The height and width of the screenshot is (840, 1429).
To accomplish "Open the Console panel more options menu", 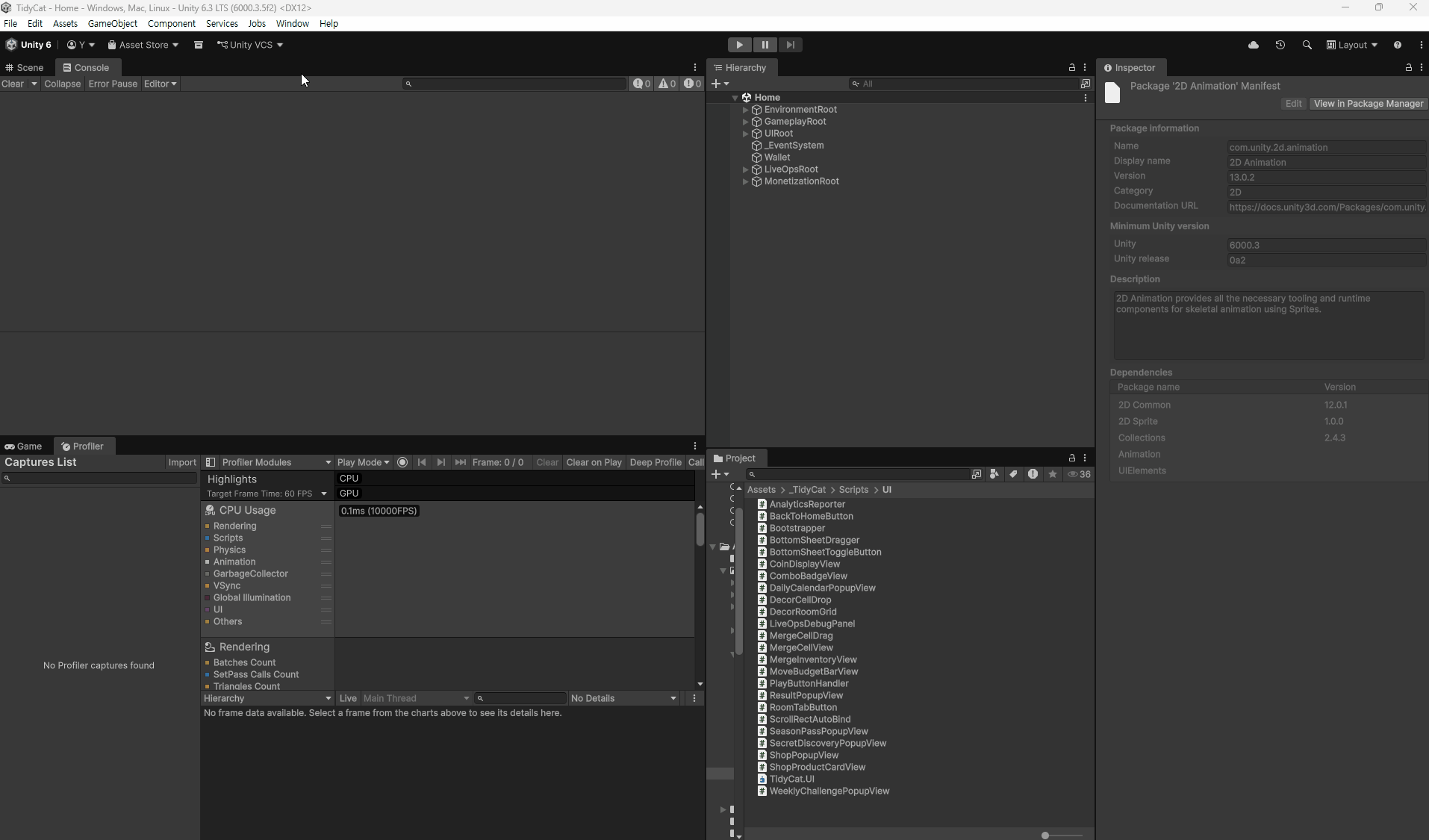I will click(x=695, y=67).
